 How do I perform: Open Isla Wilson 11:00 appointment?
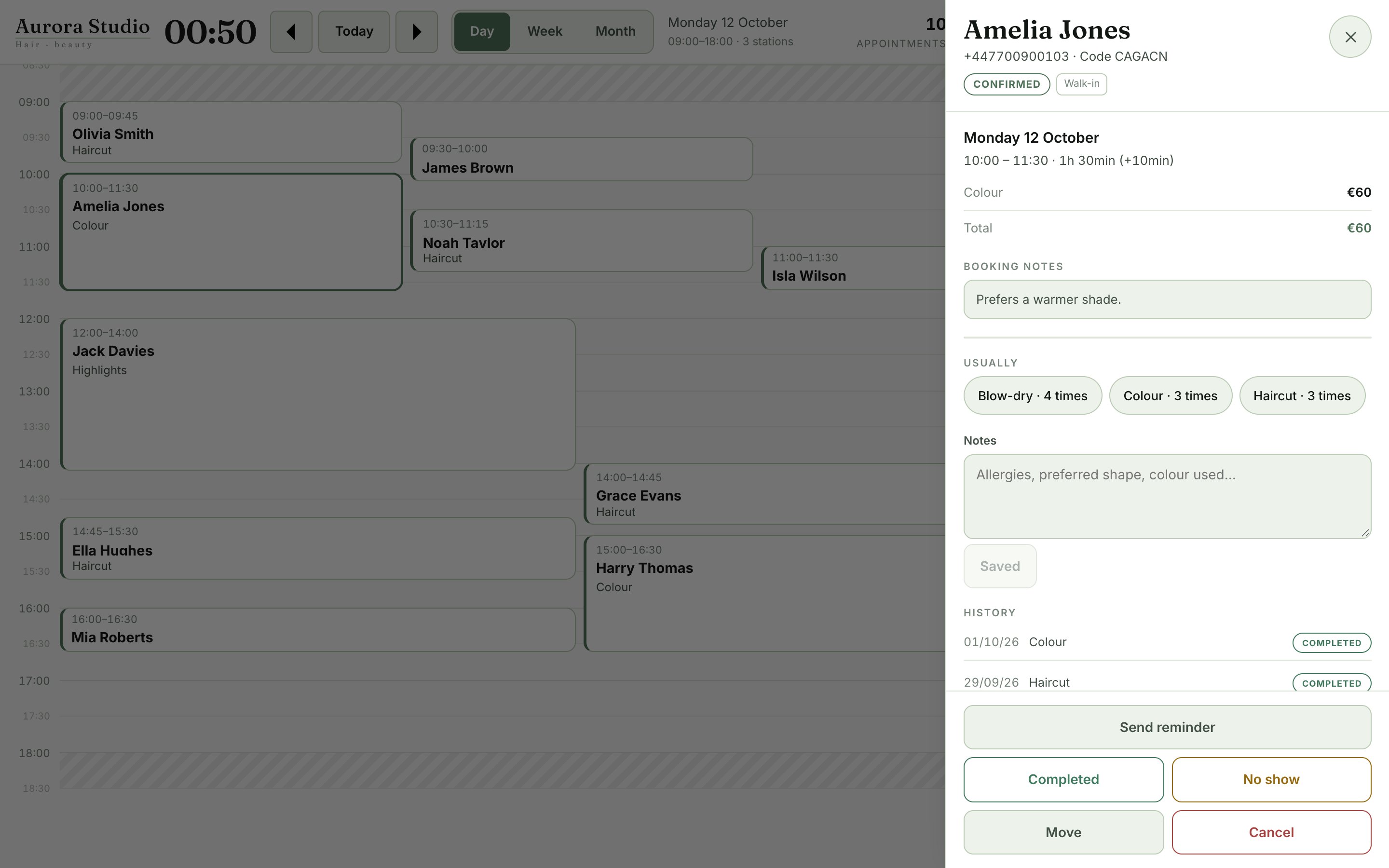click(853, 268)
